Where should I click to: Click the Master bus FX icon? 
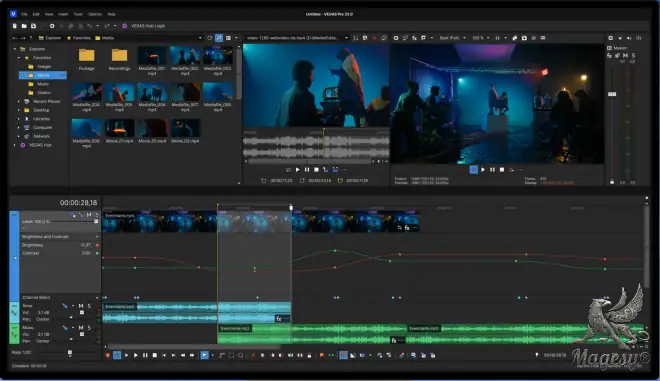(609, 55)
